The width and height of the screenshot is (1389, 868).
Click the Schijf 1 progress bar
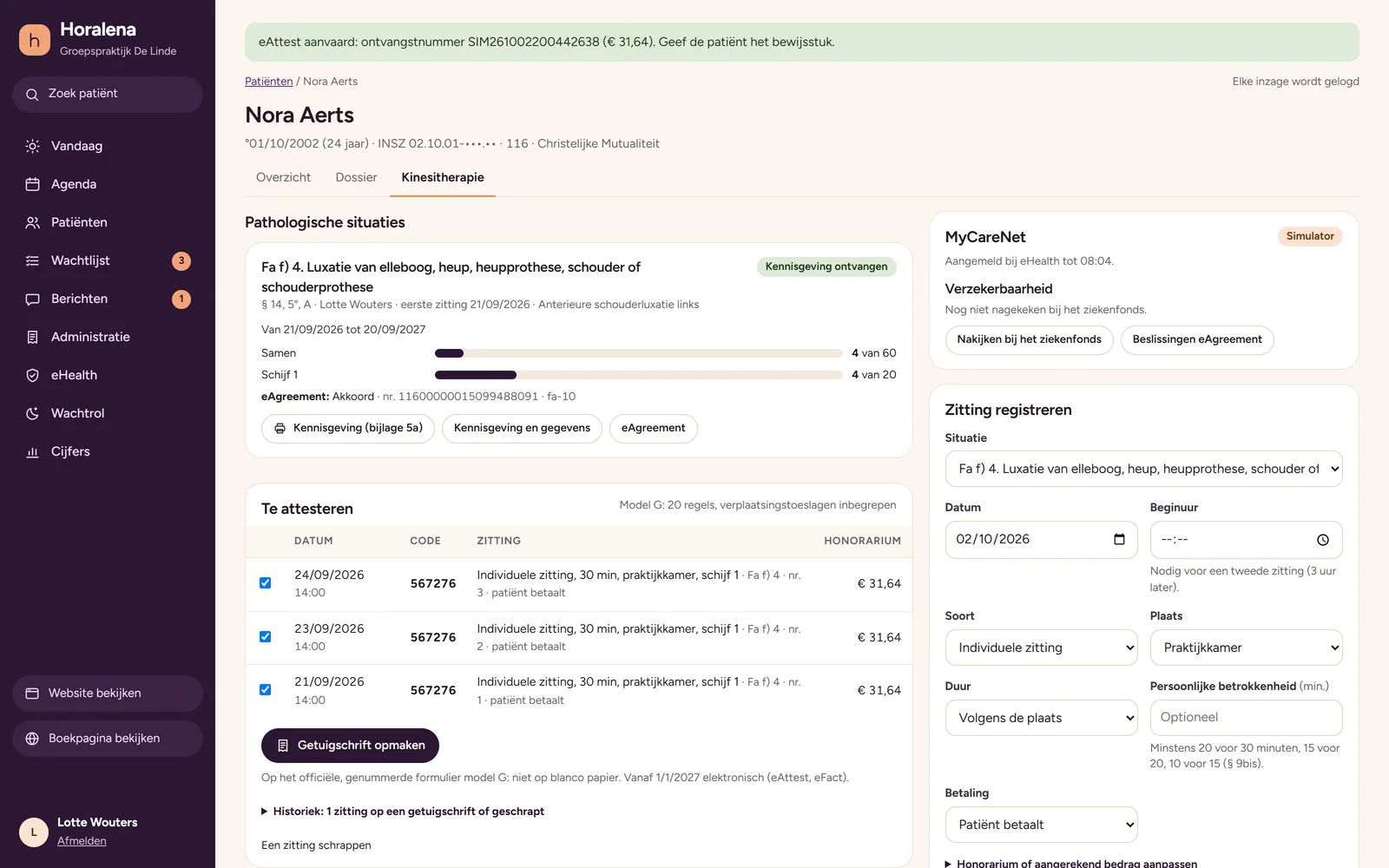[x=639, y=375]
